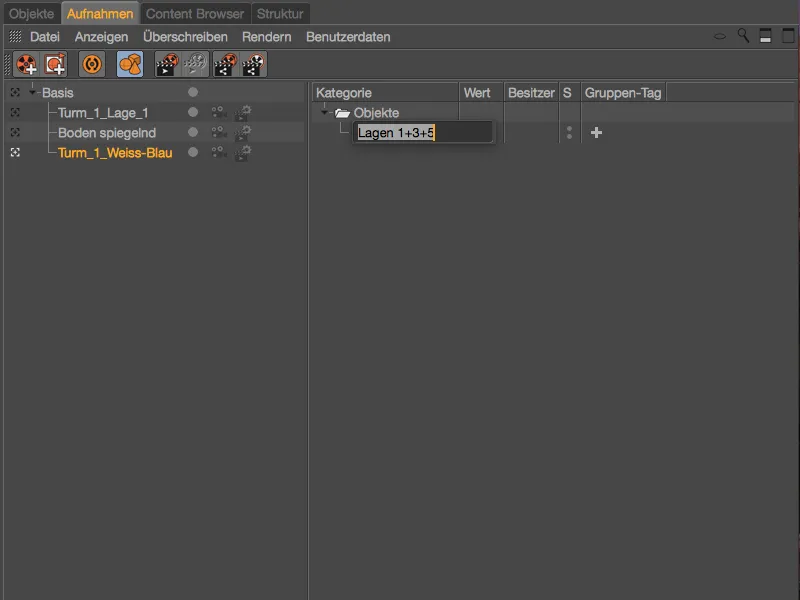
Task: Click render settings icon of Boden spiegelnd
Action: [242, 133]
